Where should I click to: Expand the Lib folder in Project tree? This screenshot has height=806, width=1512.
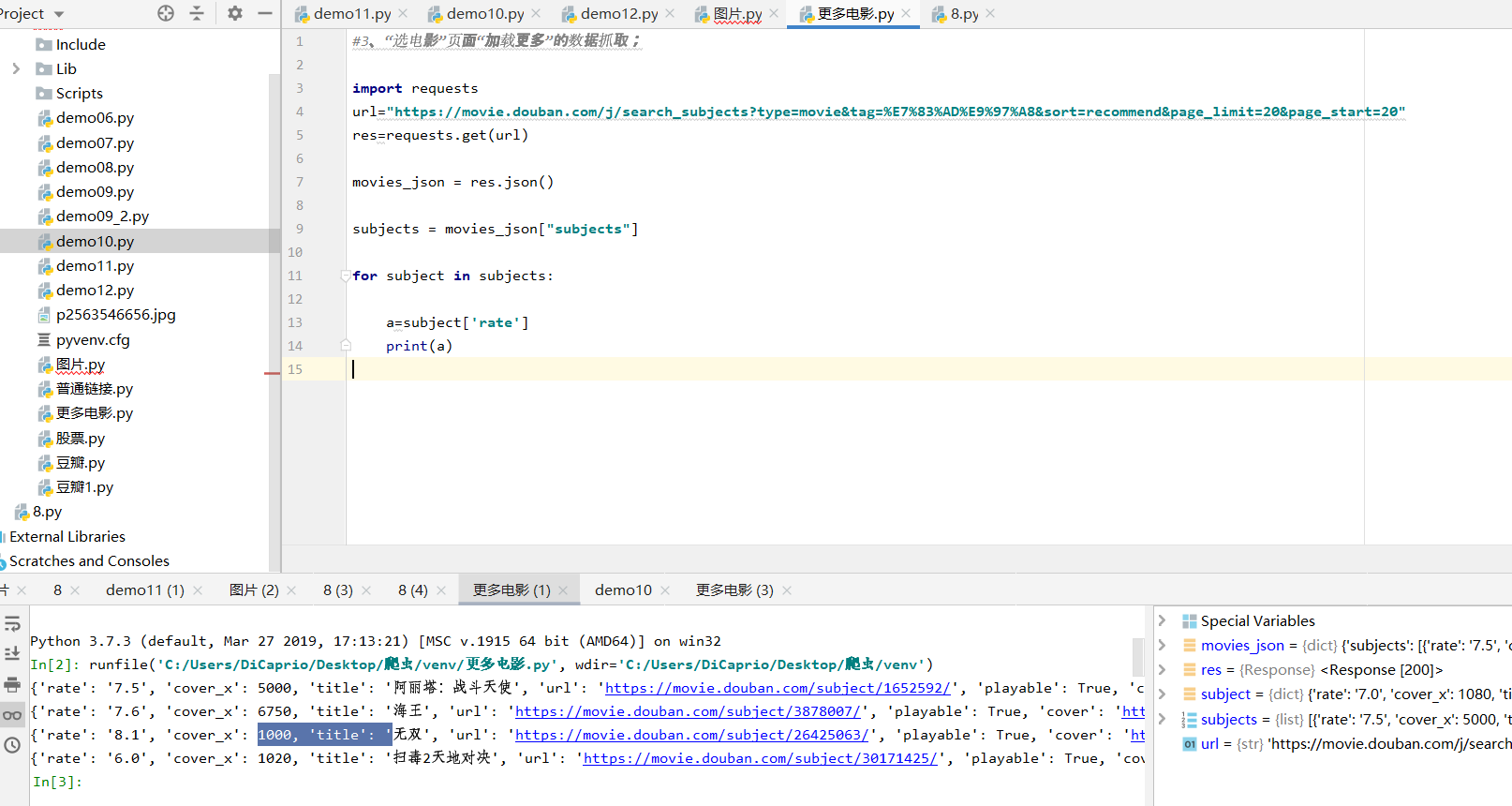16,68
